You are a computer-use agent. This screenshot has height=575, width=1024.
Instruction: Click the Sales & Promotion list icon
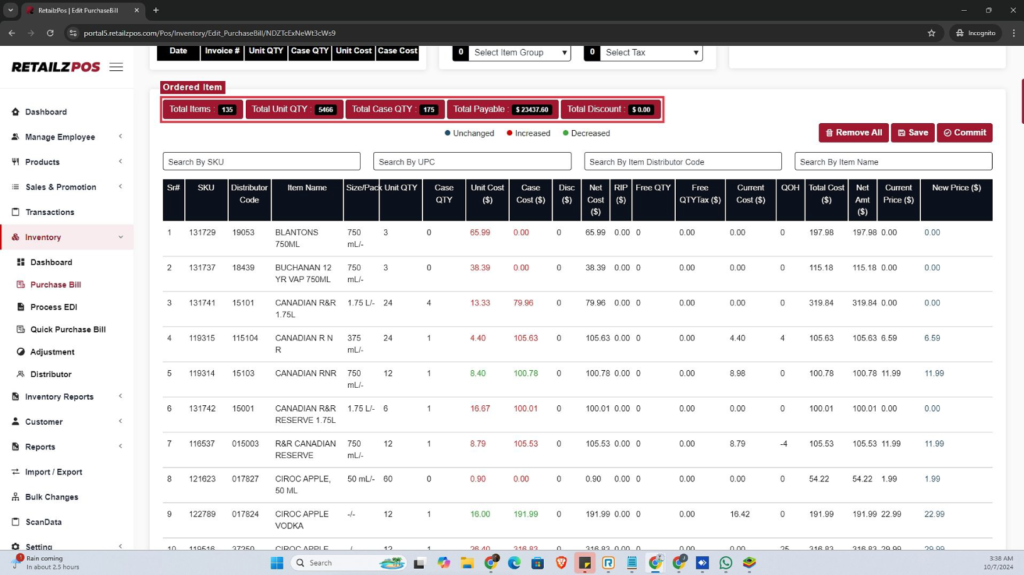click(x=16, y=187)
